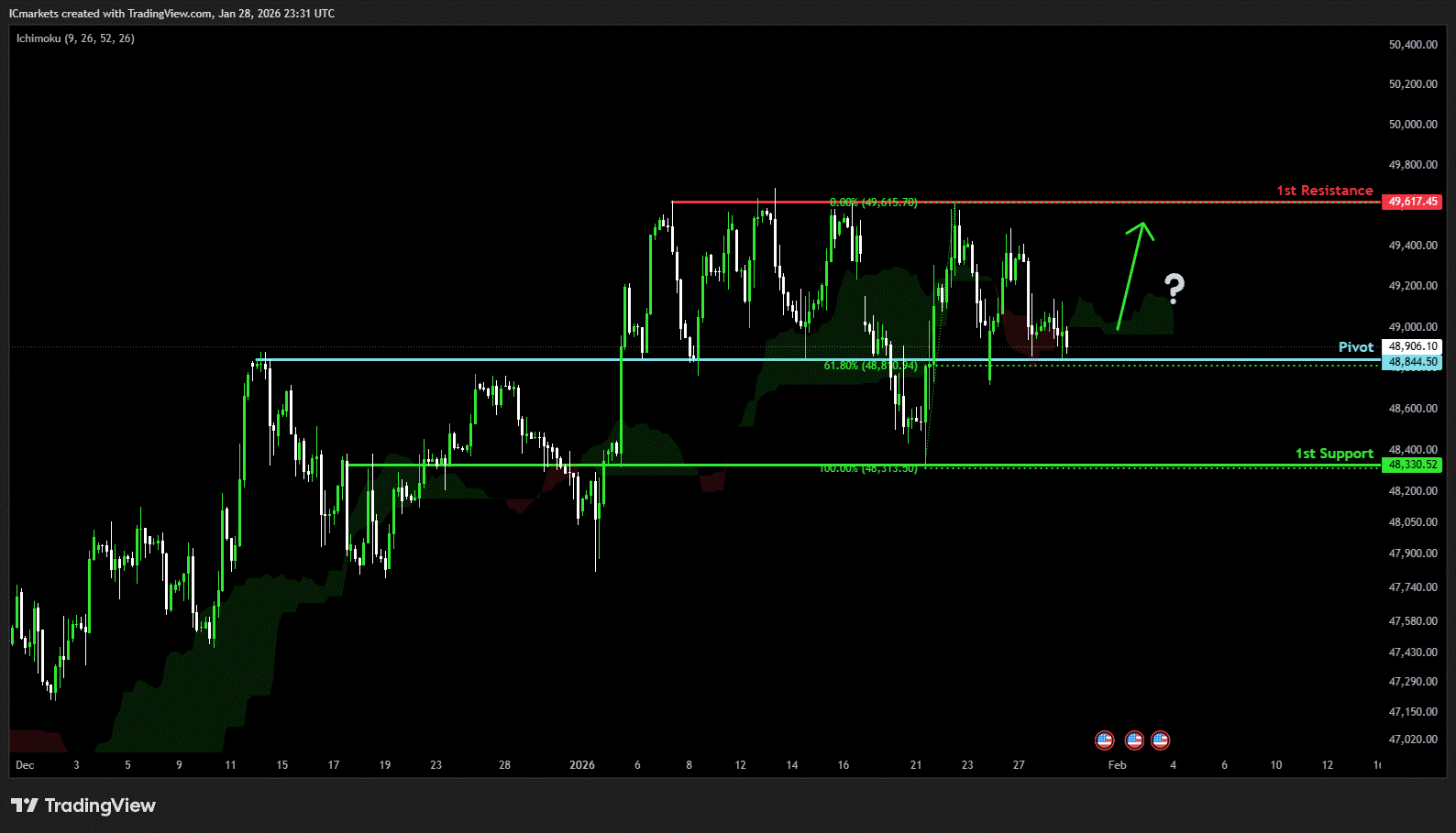1456x833 pixels.
Task: Click the Feb label on the time axis
Action: (1117, 765)
